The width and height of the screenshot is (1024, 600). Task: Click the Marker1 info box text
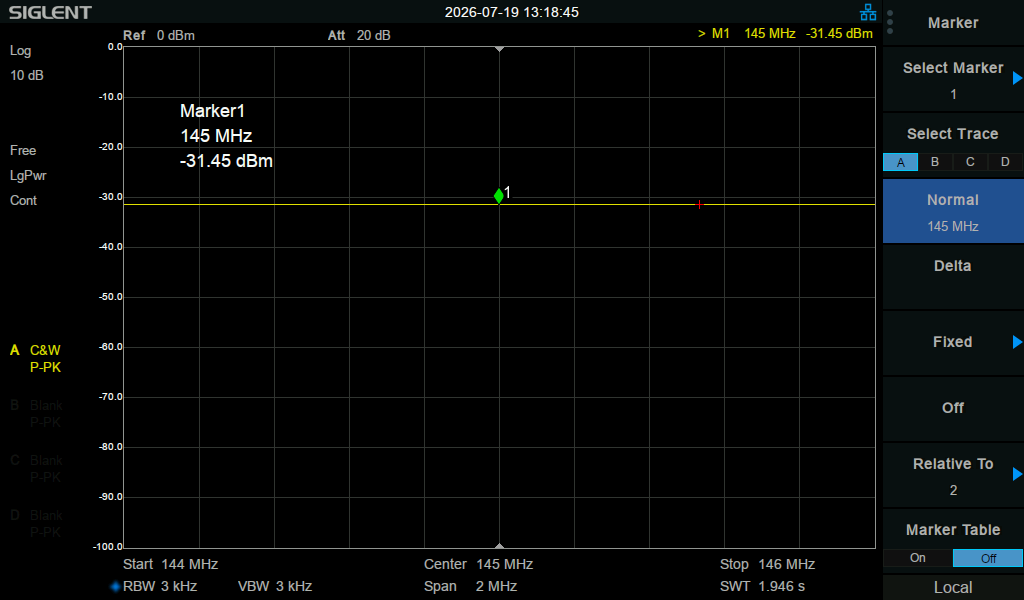click(x=226, y=136)
